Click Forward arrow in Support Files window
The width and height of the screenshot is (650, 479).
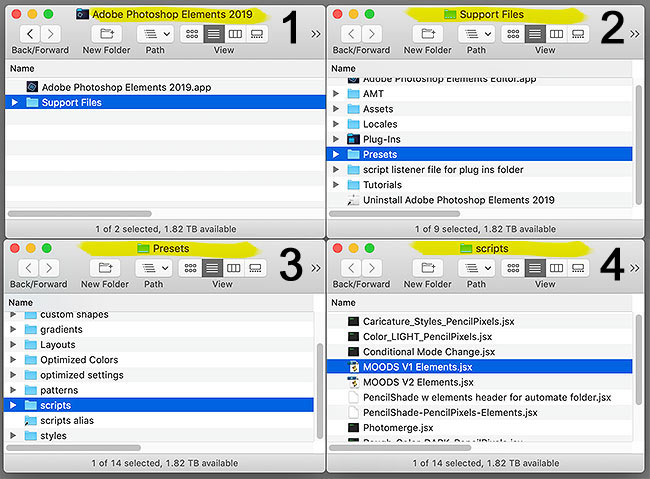click(x=371, y=34)
